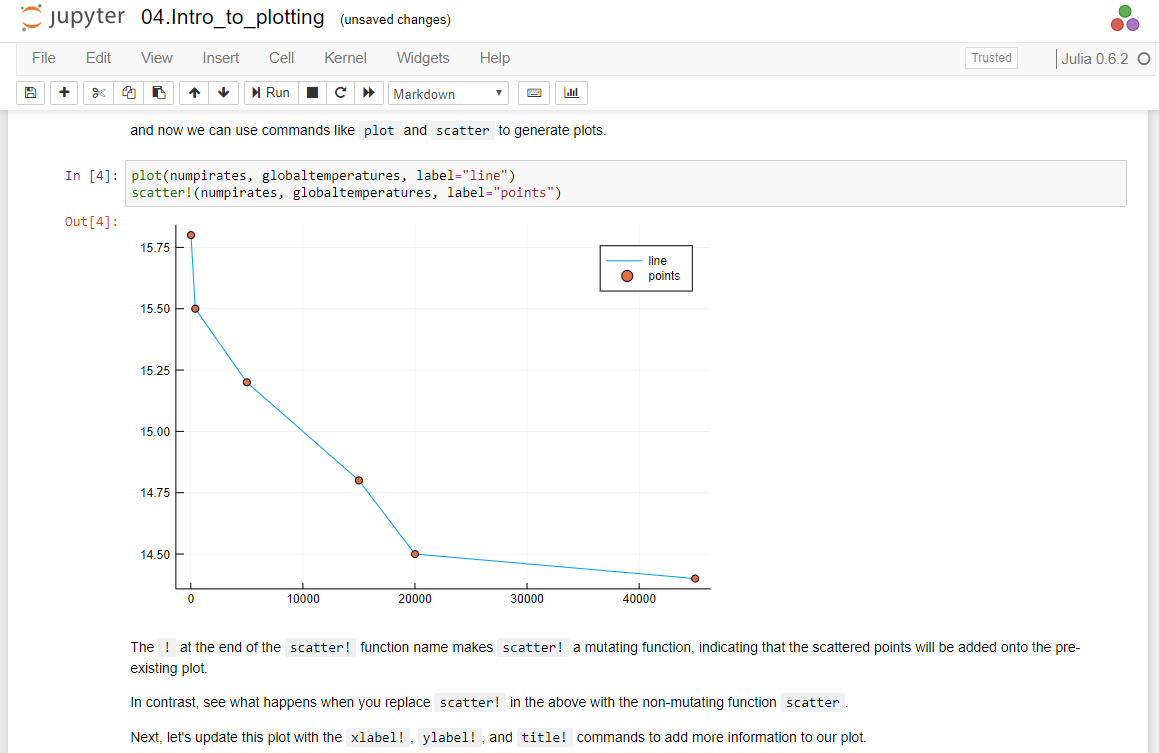The image size is (1159, 753).
Task: Move the selected cell down
Action: [x=223, y=93]
